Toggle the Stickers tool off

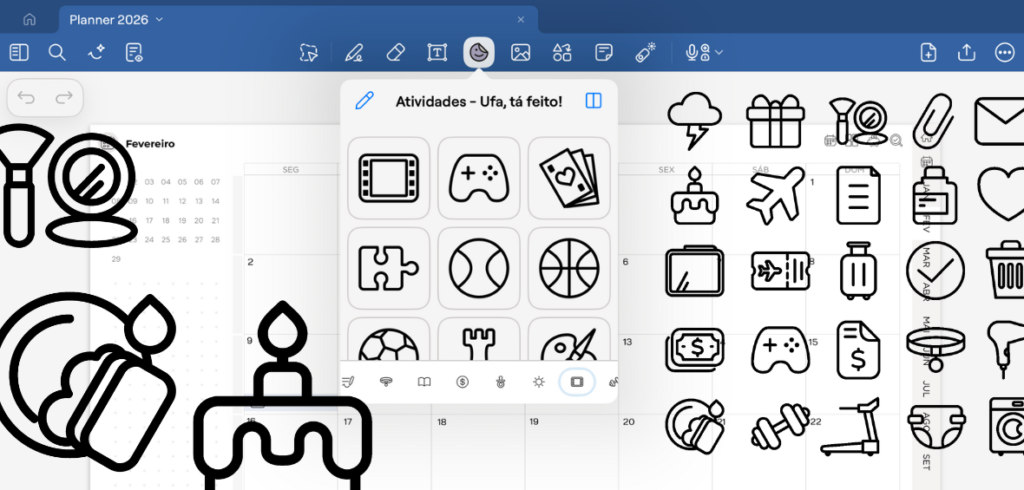pos(478,52)
